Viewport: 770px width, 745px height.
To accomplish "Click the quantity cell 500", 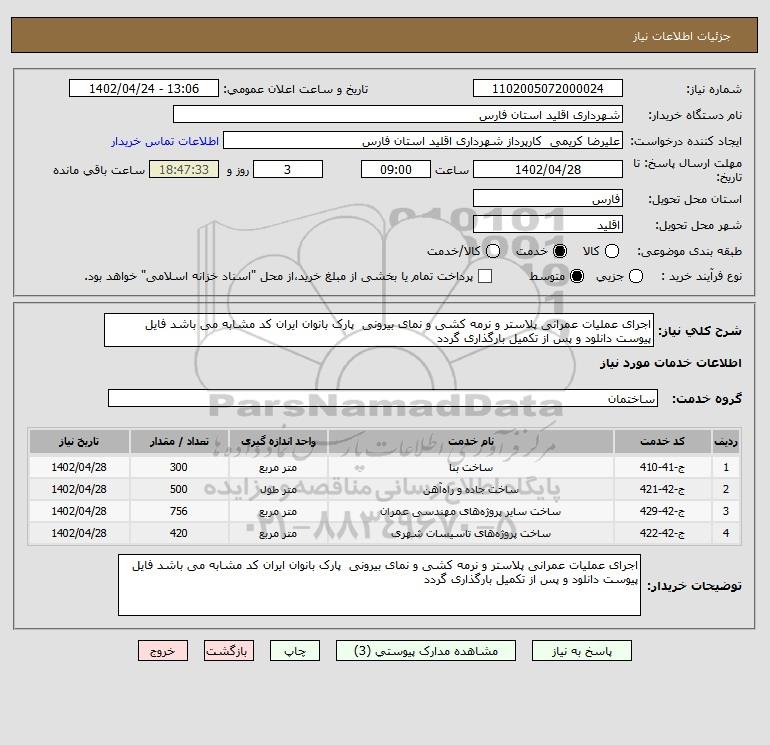I will (x=179, y=489).
